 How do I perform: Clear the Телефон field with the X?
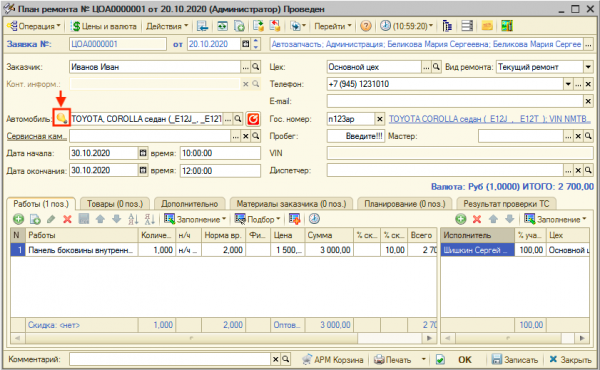pyautogui.click(x=589, y=84)
